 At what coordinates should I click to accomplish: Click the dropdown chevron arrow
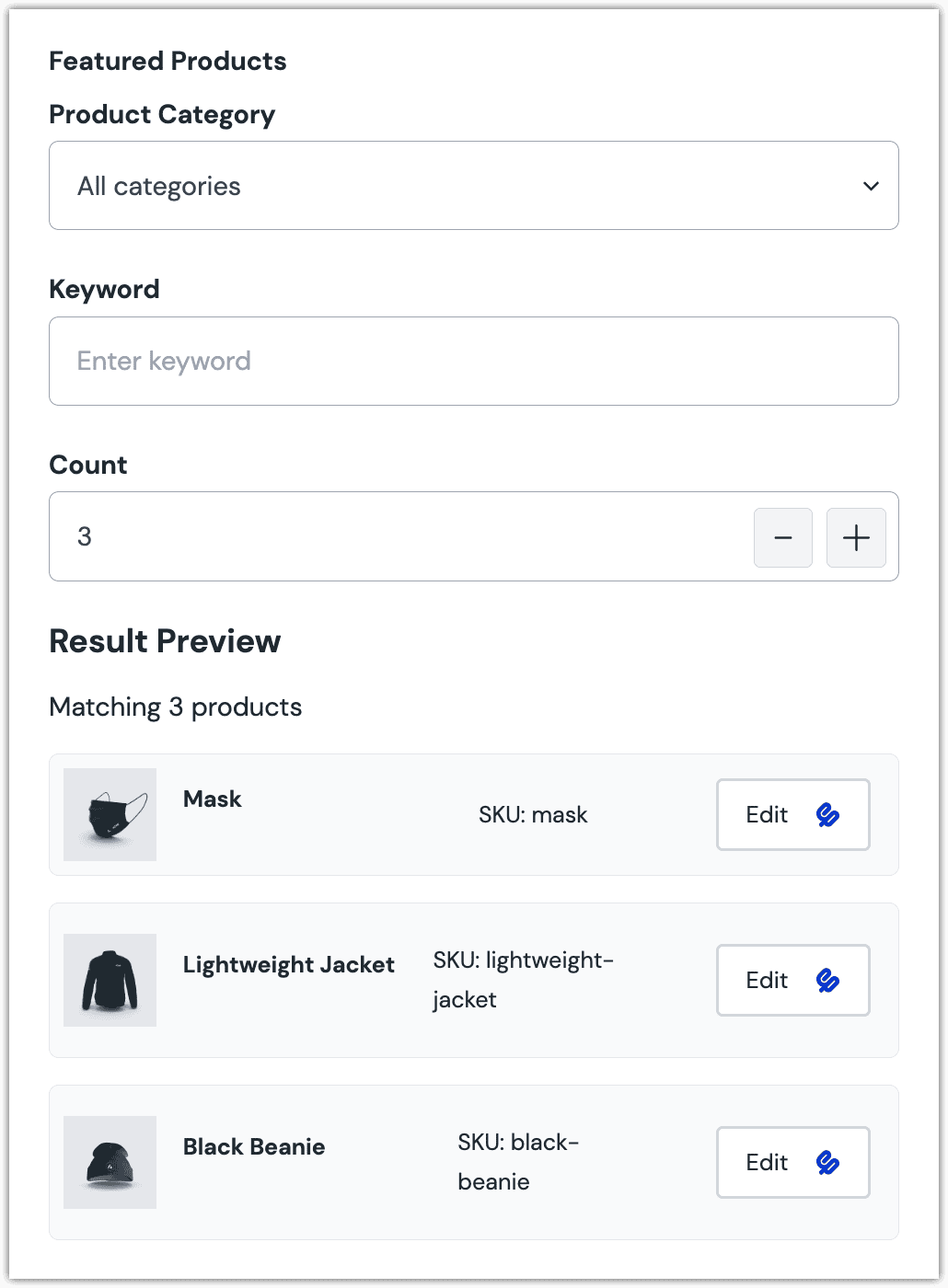click(871, 186)
